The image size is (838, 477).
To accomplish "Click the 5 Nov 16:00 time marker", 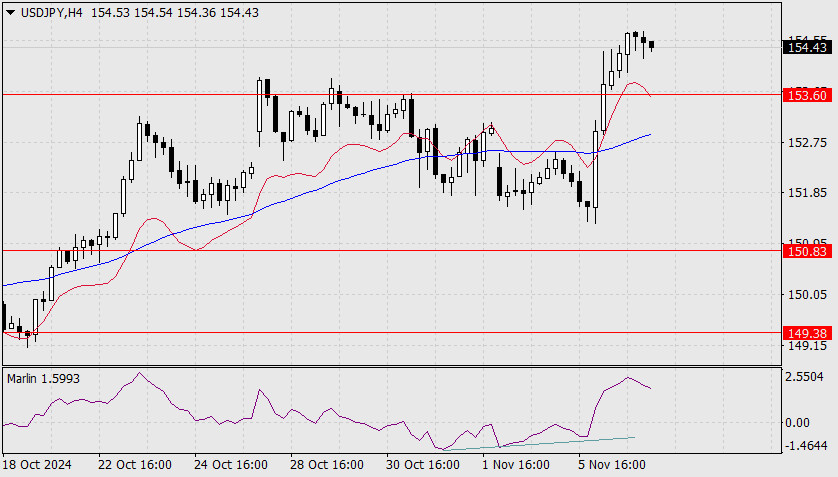I will tap(612, 465).
